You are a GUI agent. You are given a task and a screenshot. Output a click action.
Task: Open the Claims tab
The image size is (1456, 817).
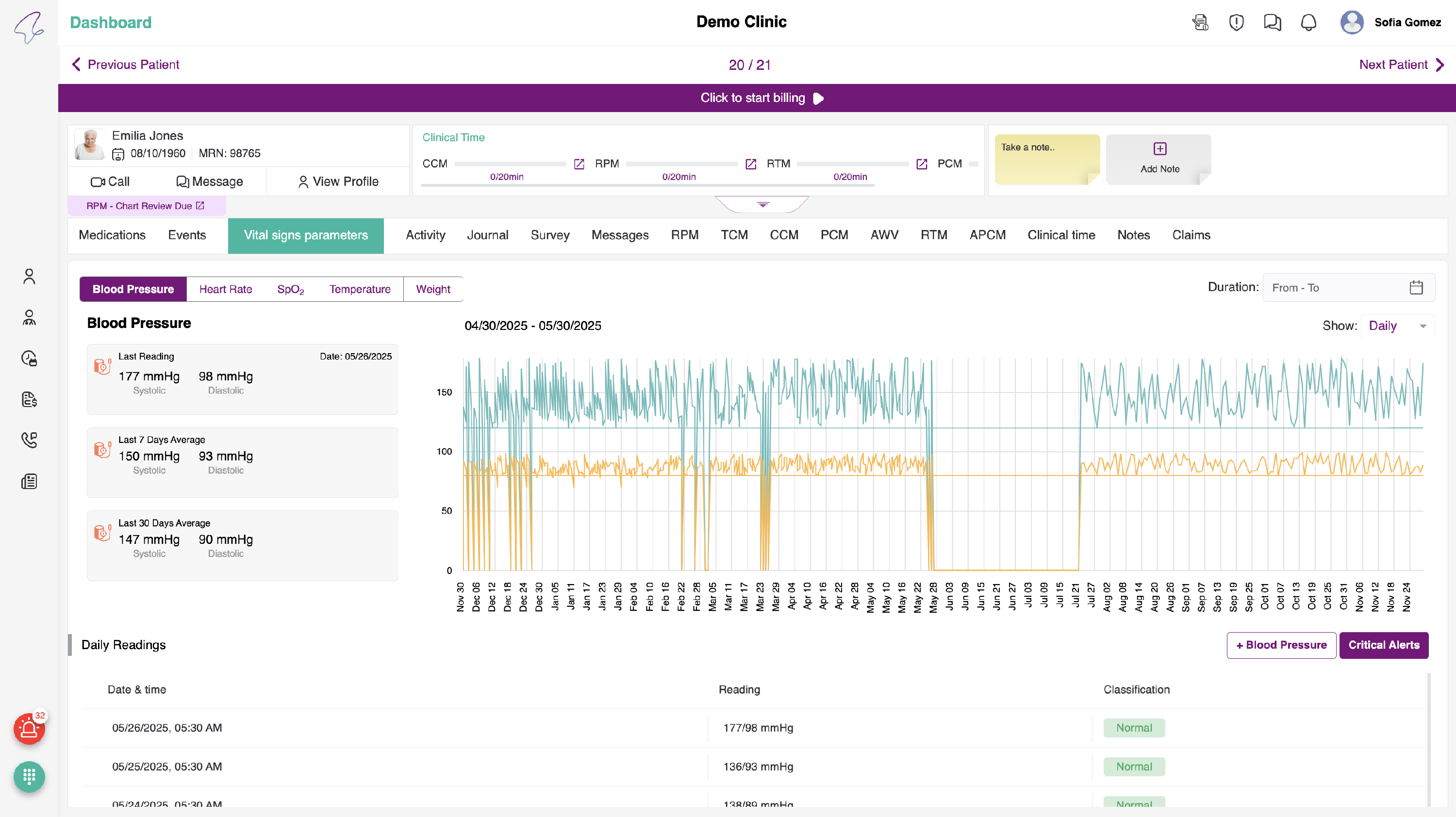pos(1191,235)
